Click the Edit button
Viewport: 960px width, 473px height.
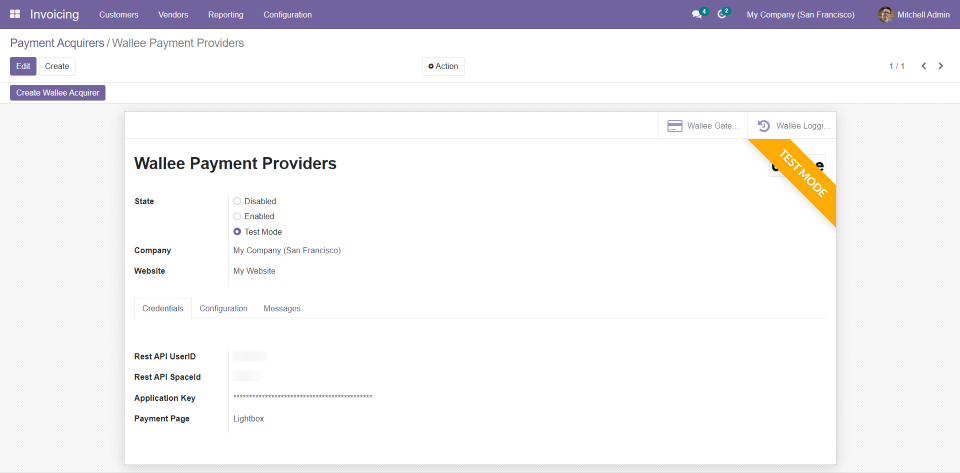point(23,66)
